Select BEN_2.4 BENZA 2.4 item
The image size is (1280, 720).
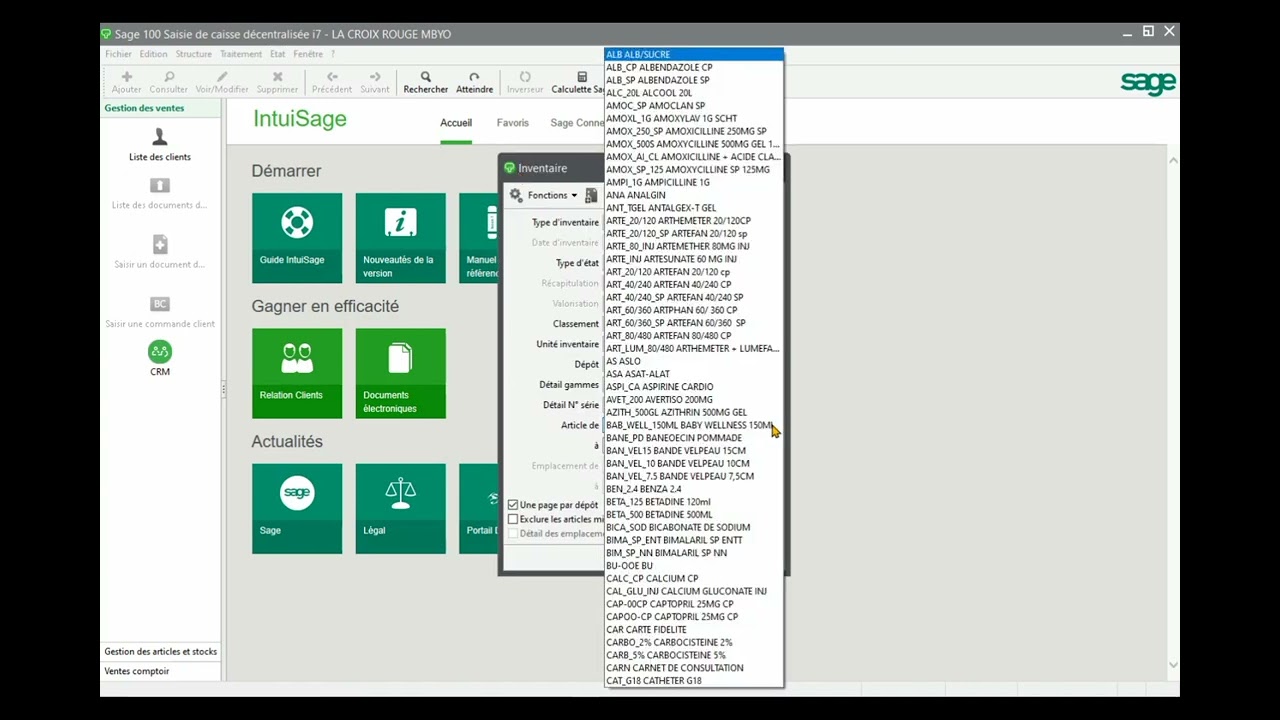coord(694,489)
